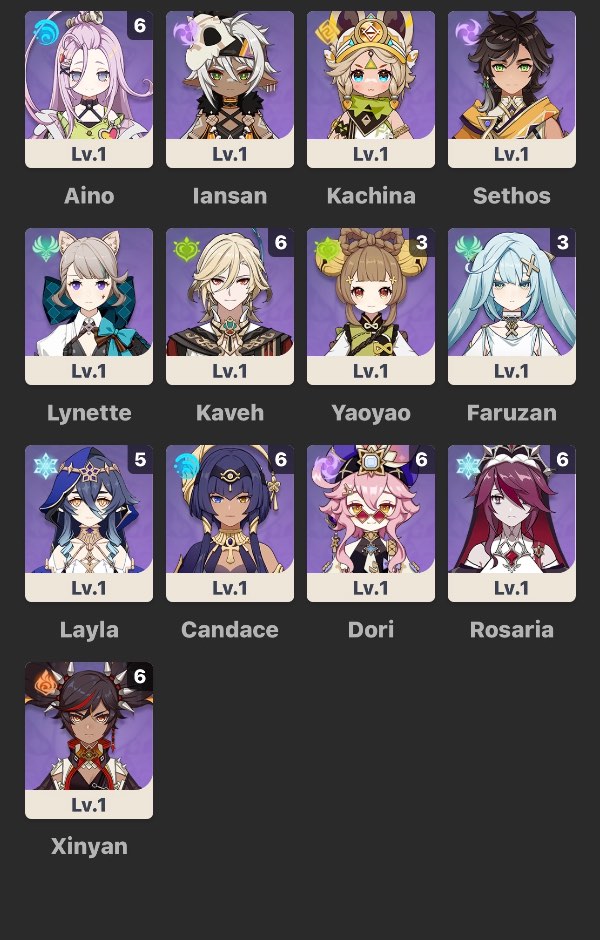Click the Electro element icon on Sethos
The image size is (600, 940).
[x=467, y=32]
